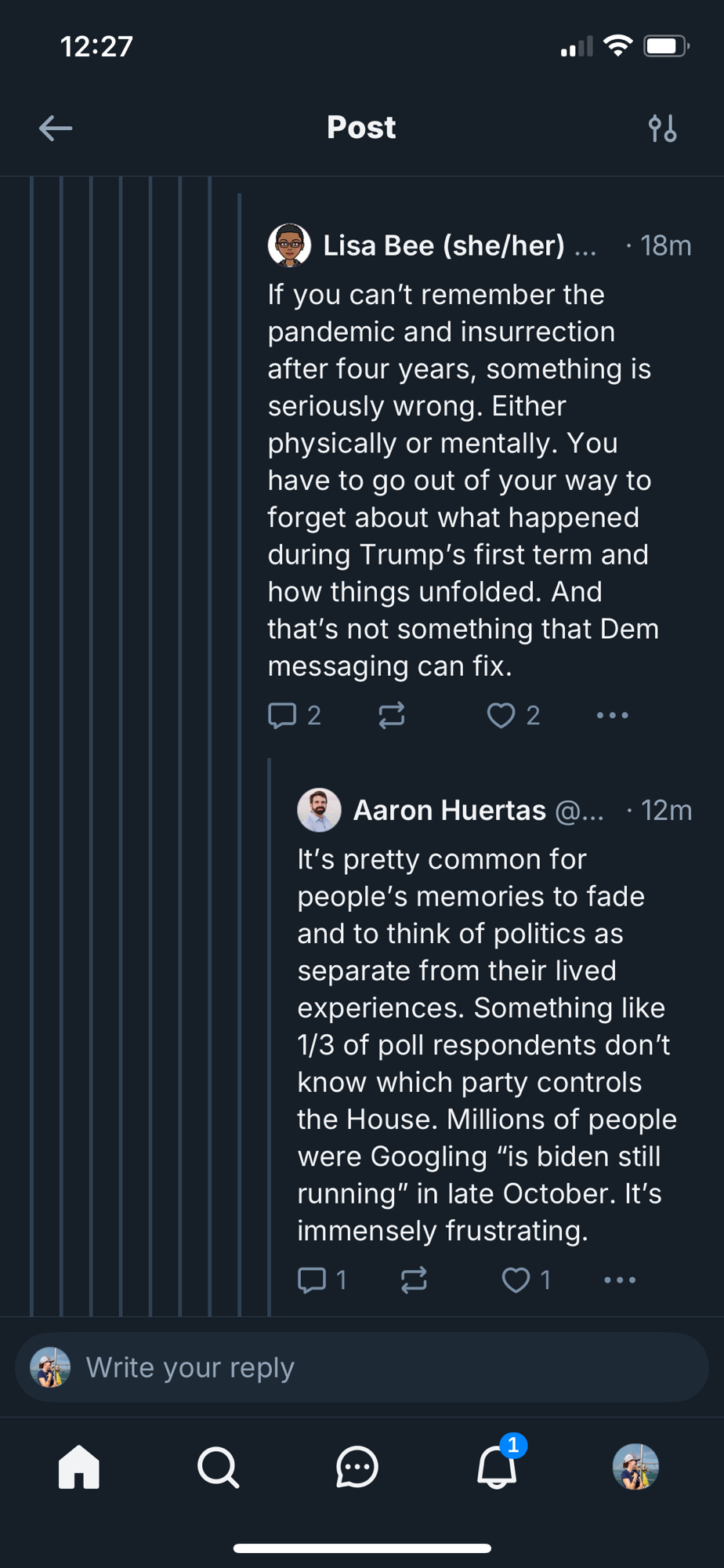Open more options on Aaron Huertas's post

tap(620, 1279)
